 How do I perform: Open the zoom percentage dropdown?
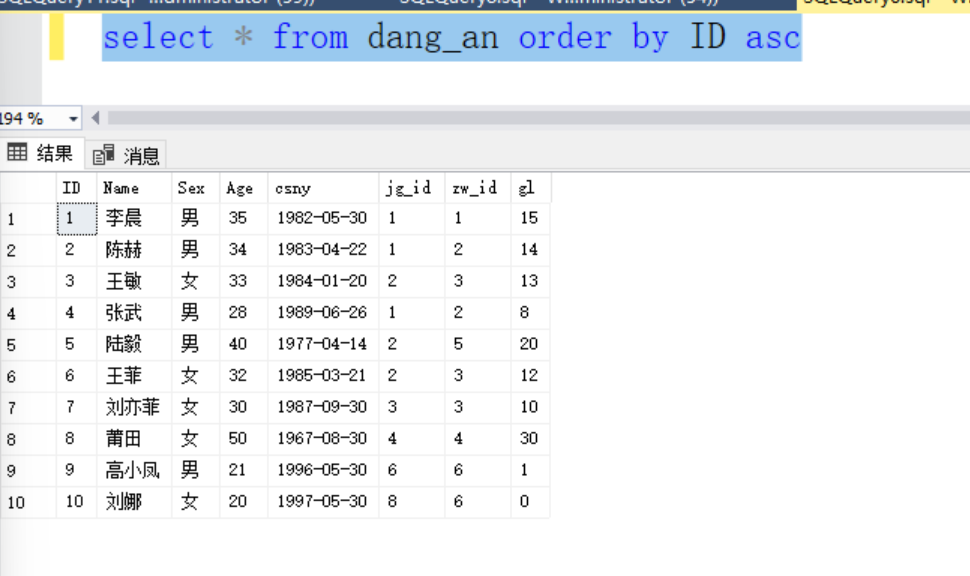click(x=73, y=118)
